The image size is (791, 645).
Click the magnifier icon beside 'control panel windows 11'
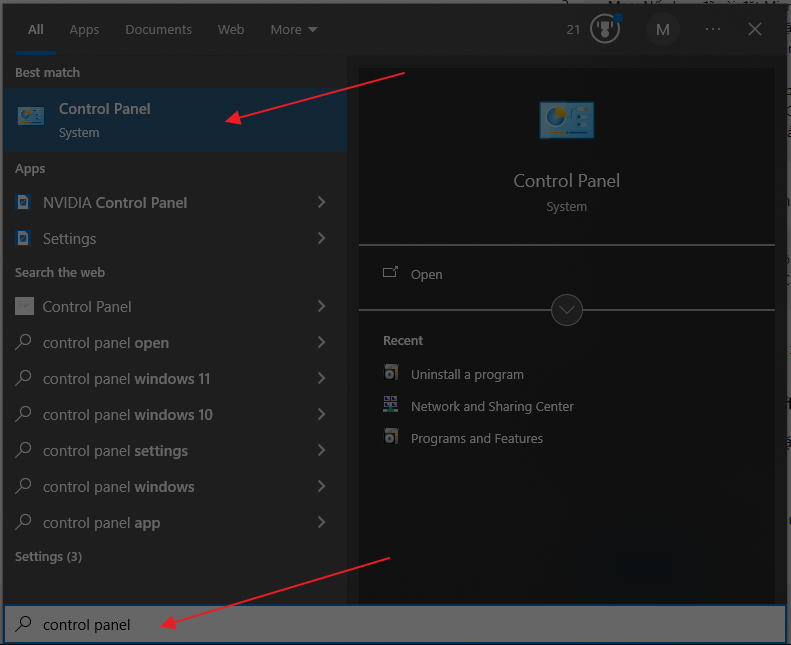click(x=23, y=378)
